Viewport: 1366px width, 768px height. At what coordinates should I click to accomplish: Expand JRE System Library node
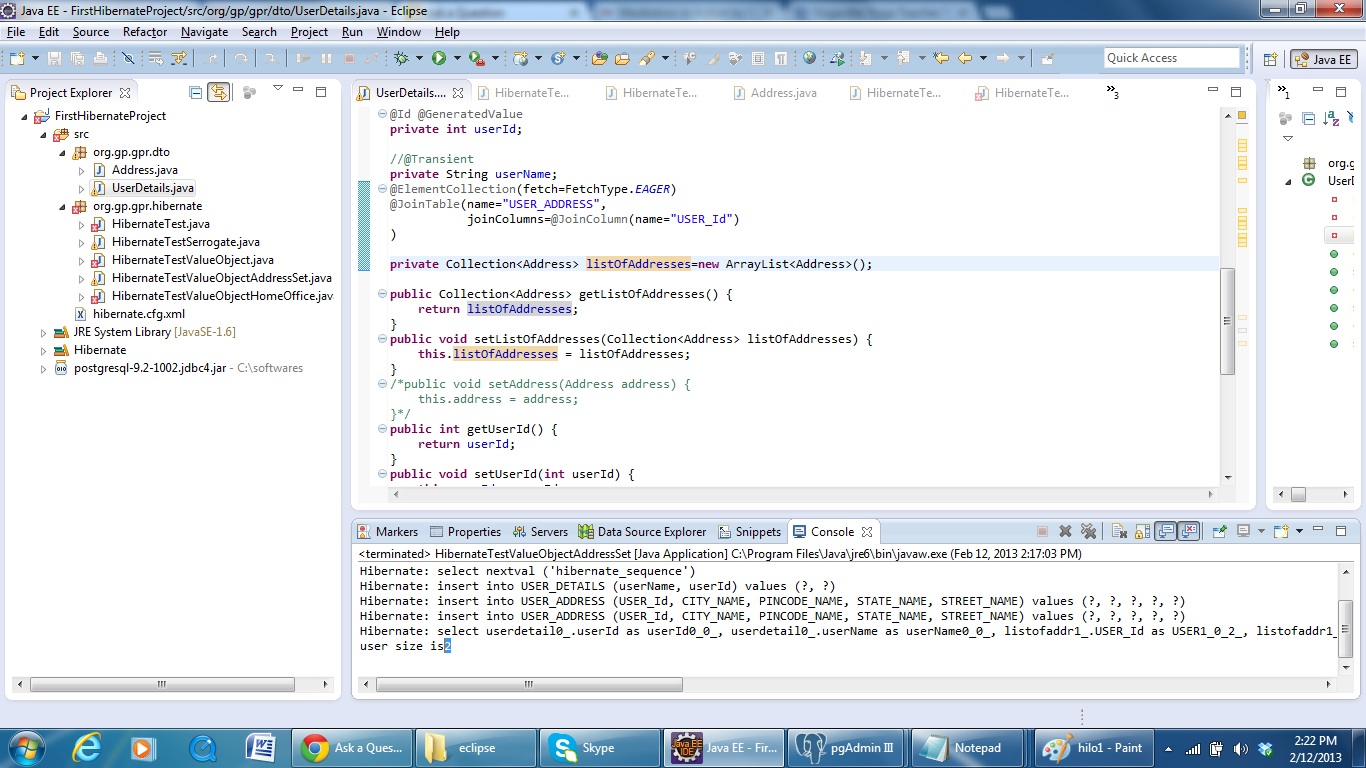tap(43, 332)
